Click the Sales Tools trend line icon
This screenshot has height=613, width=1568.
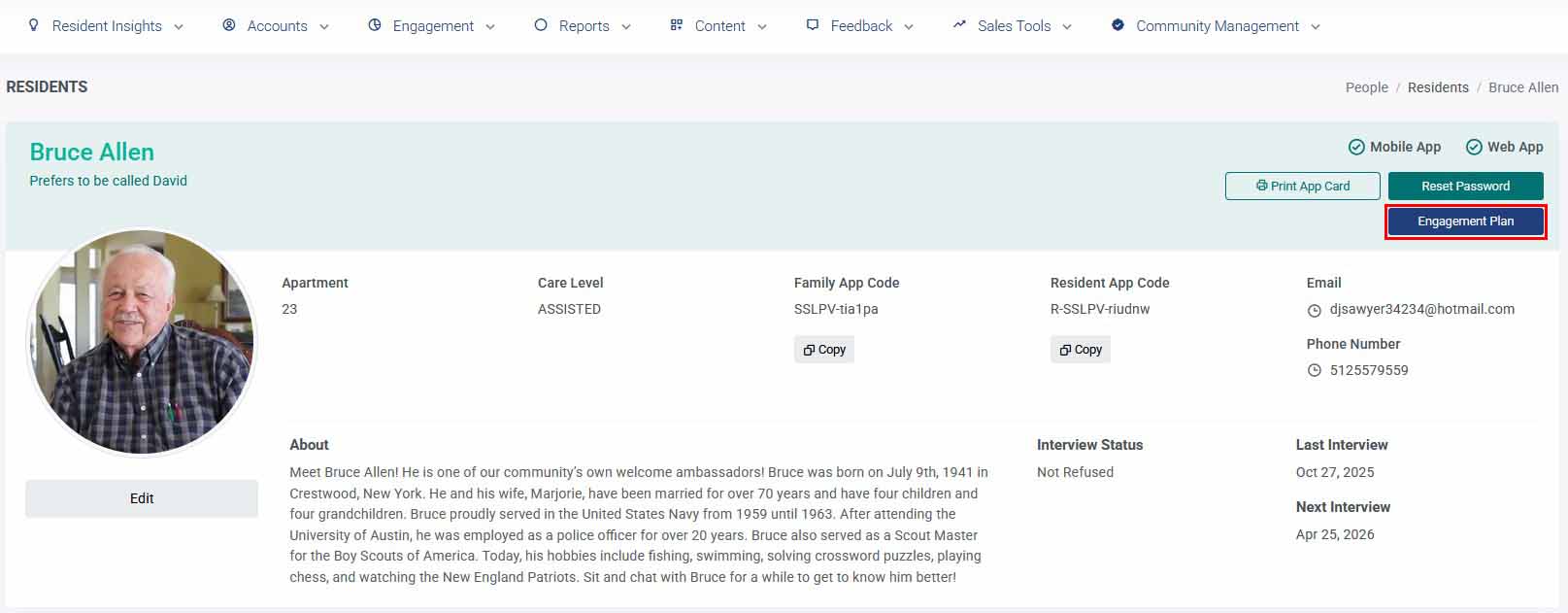point(959,24)
